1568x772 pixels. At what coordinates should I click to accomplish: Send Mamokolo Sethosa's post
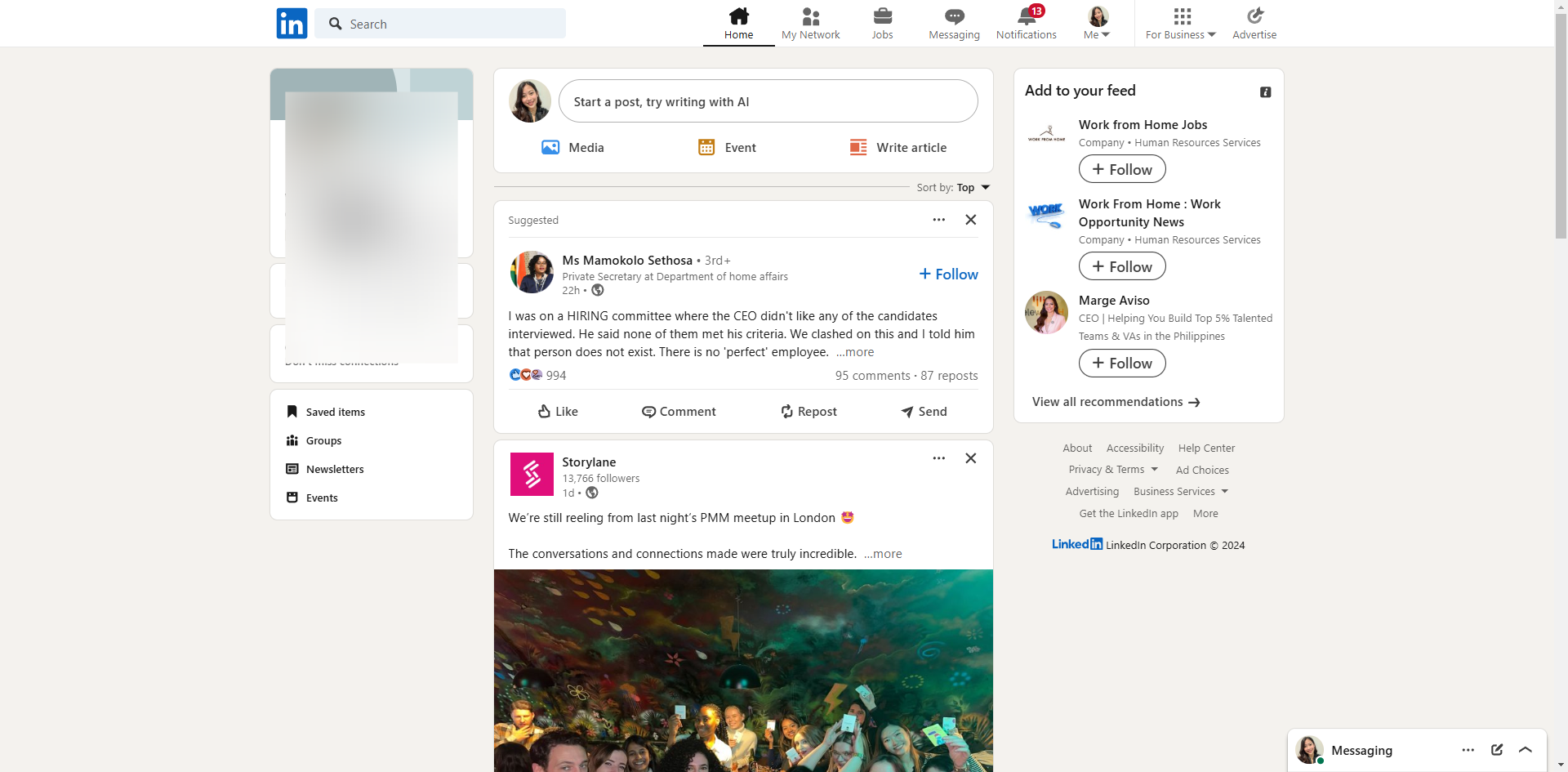tap(924, 412)
